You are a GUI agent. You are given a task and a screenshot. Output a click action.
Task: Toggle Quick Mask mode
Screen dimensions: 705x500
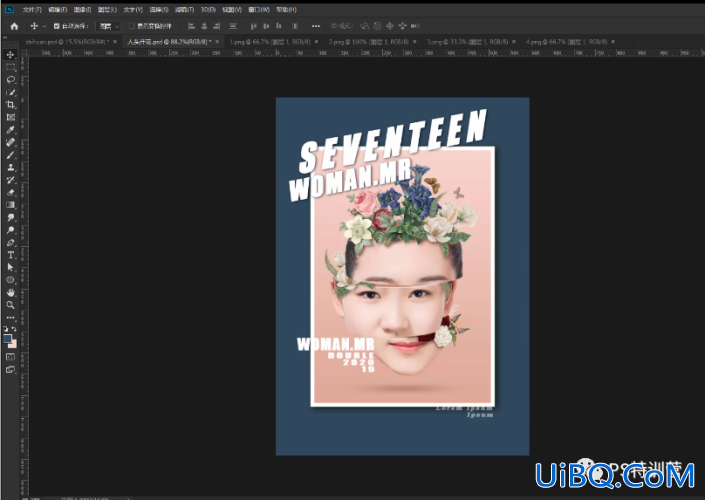click(x=10, y=357)
